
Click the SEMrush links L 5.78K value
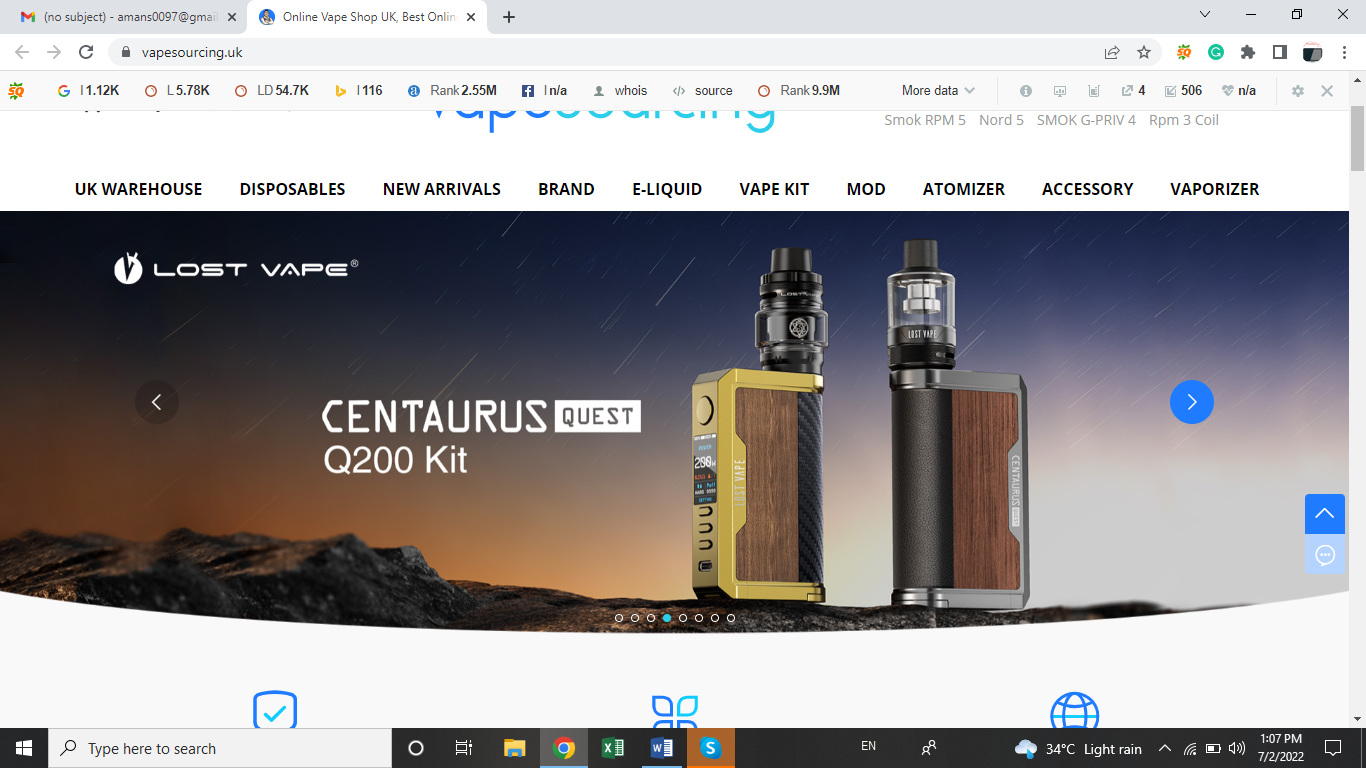[192, 90]
